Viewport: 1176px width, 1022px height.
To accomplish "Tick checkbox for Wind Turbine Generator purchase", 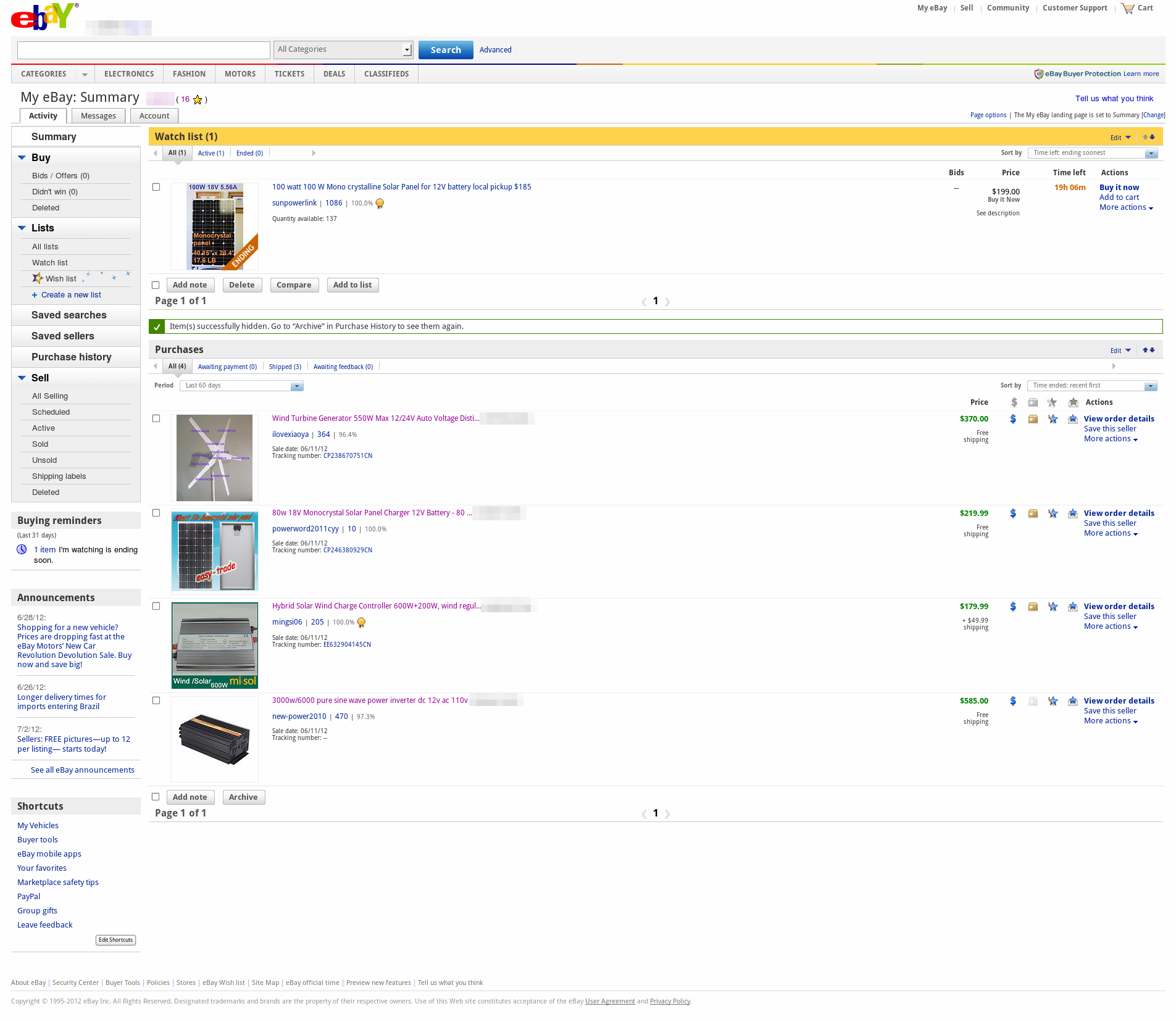I will [x=156, y=418].
